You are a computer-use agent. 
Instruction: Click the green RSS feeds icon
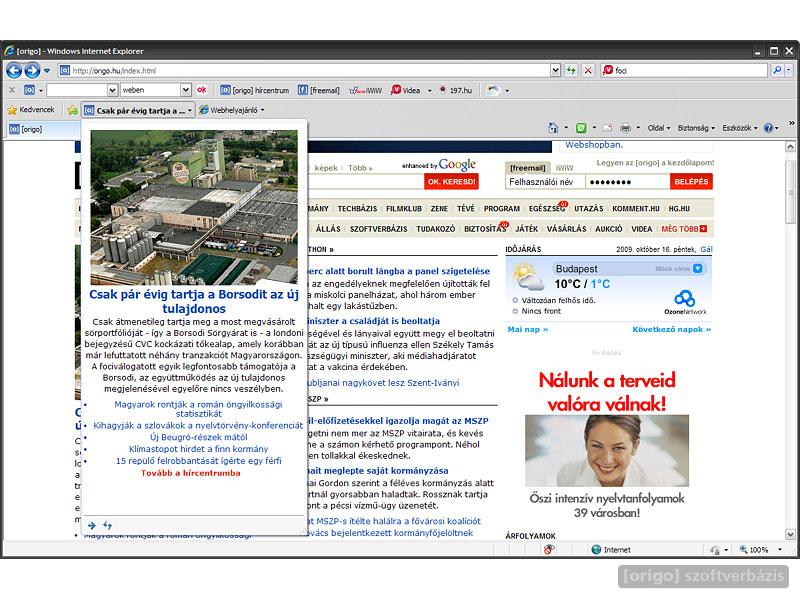[x=581, y=128]
